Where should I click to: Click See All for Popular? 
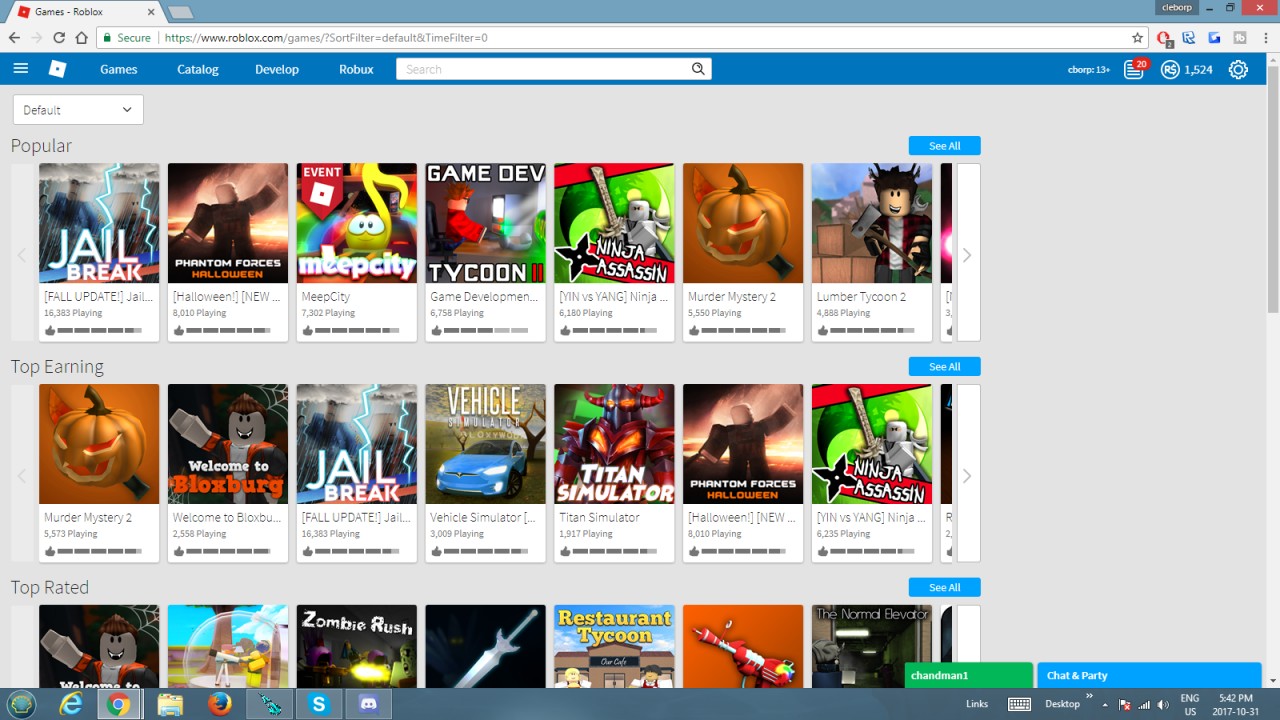tap(944, 146)
